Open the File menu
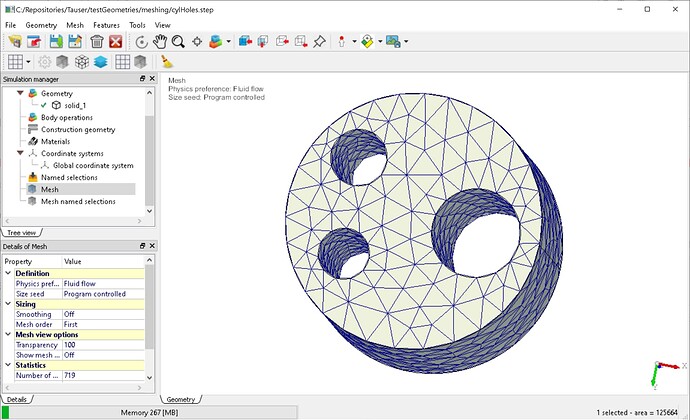Viewport: 690px width, 420px height. 11,25
